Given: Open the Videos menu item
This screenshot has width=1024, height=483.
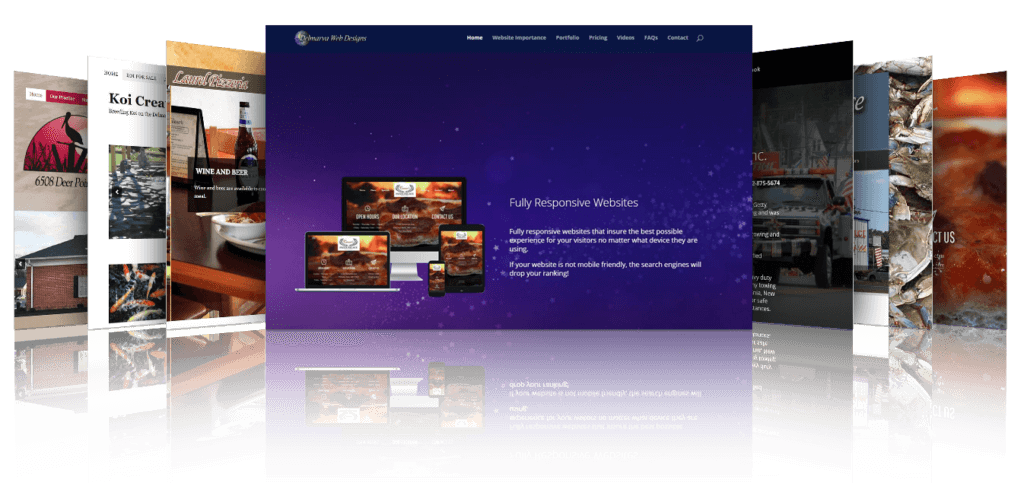Looking at the screenshot, I should (626, 38).
